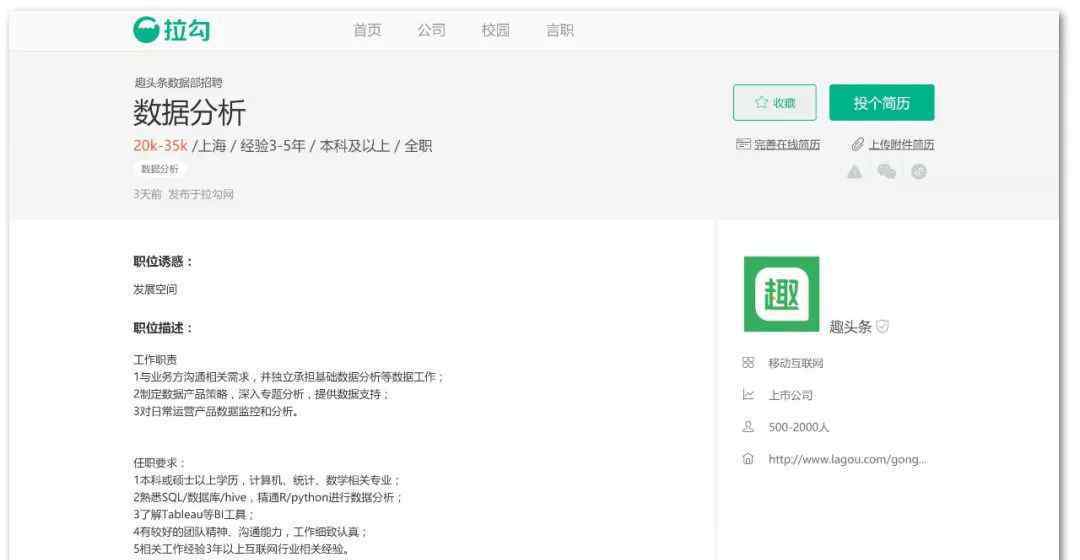The height and width of the screenshot is (560, 1080).
Task: Click the 职位描述 heading
Action: (x=163, y=328)
